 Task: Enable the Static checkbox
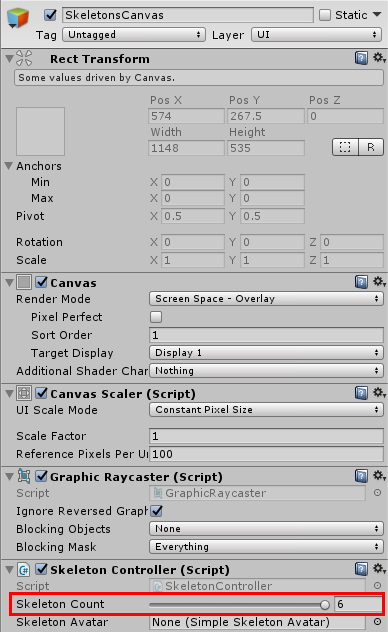[325, 15]
